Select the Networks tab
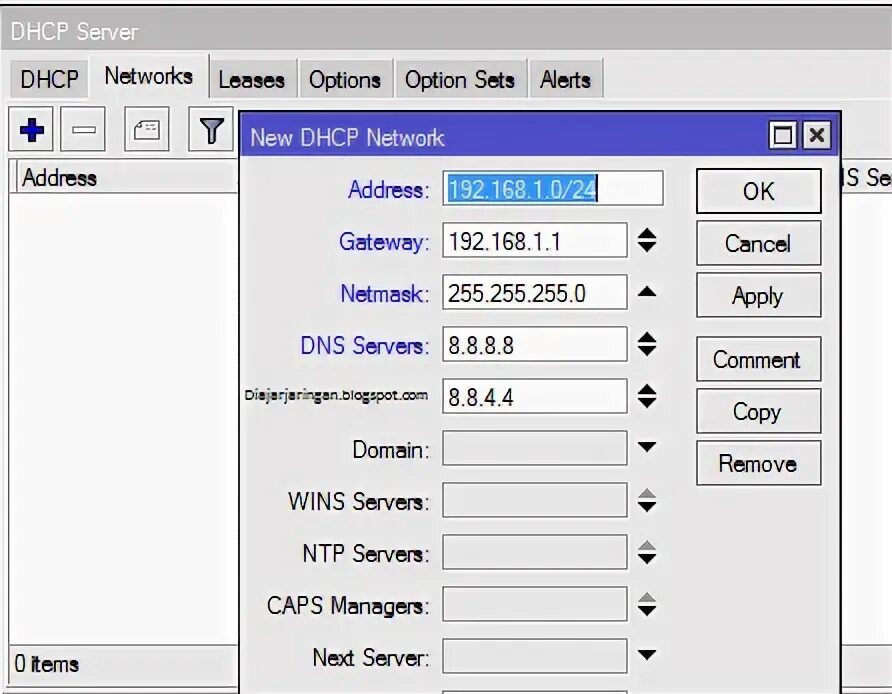Viewport: 892px width, 694px height. coord(148,76)
